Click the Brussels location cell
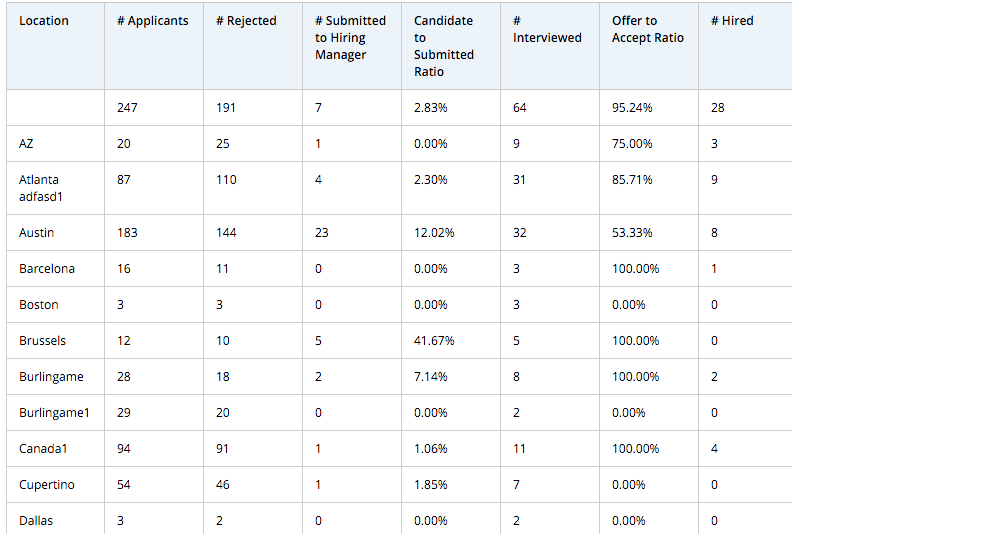Image resolution: width=1000 pixels, height=534 pixels. pos(43,341)
